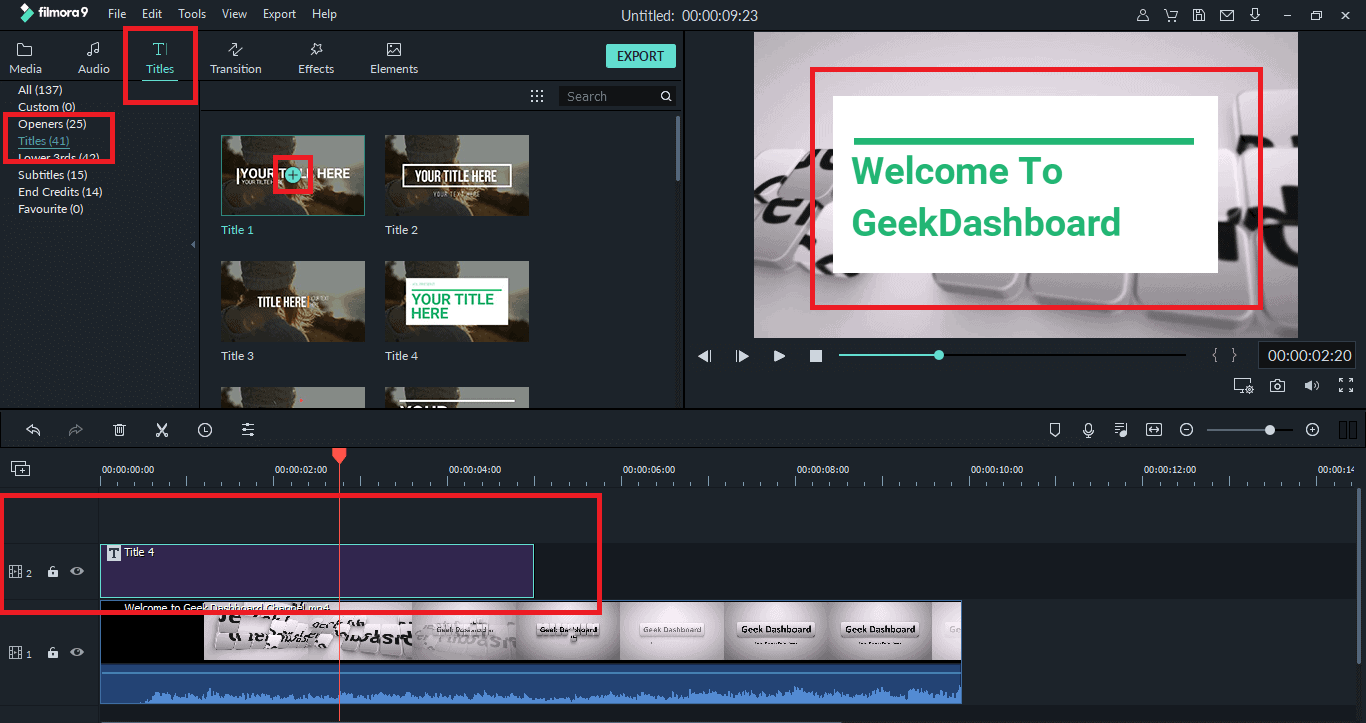Select the Split scissors tool in the timeline toolbar
Screen dimensions: 1366x723
pyautogui.click(x=162, y=429)
